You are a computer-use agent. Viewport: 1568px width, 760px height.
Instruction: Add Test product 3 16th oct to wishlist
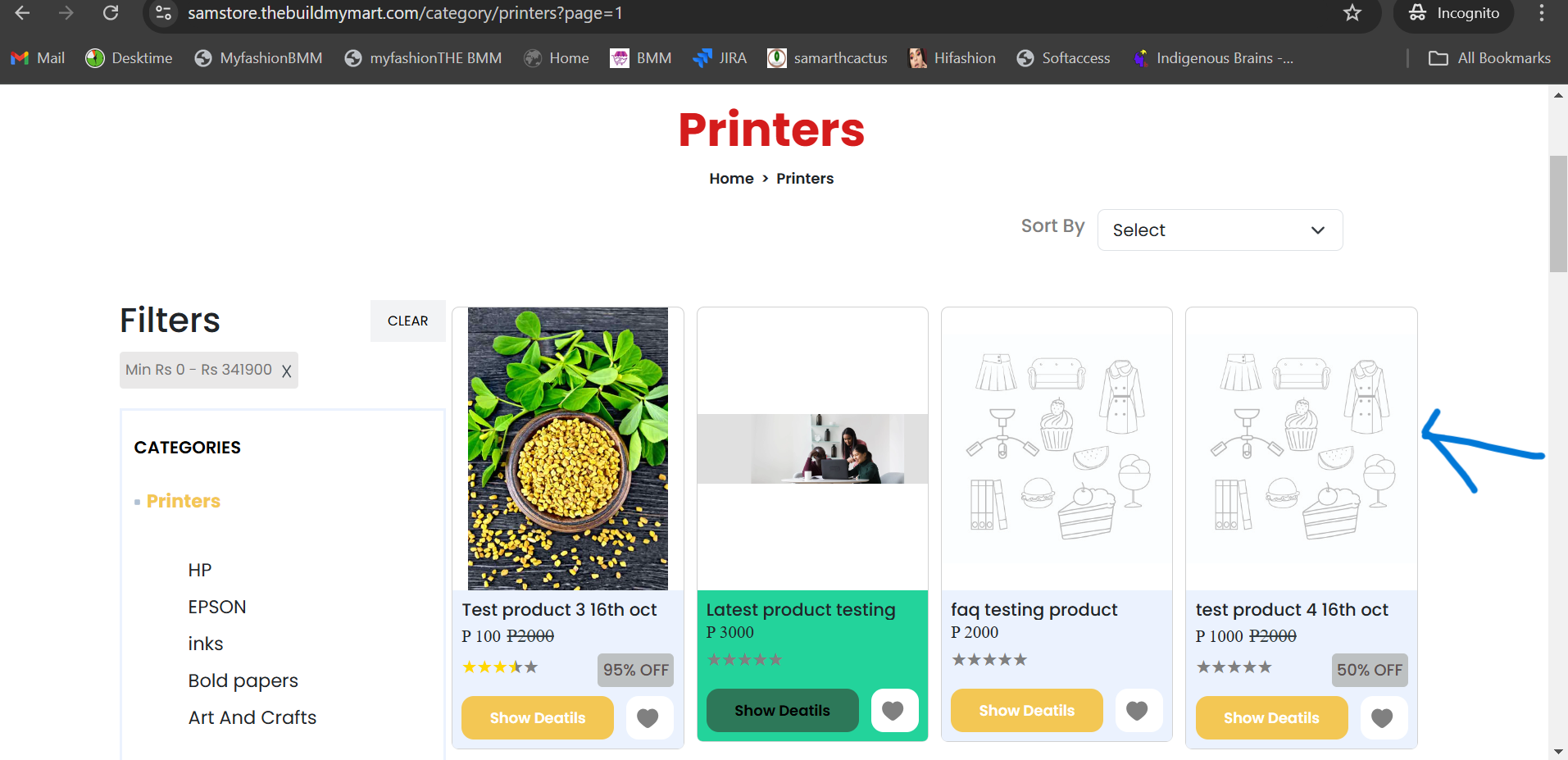pyautogui.click(x=649, y=717)
